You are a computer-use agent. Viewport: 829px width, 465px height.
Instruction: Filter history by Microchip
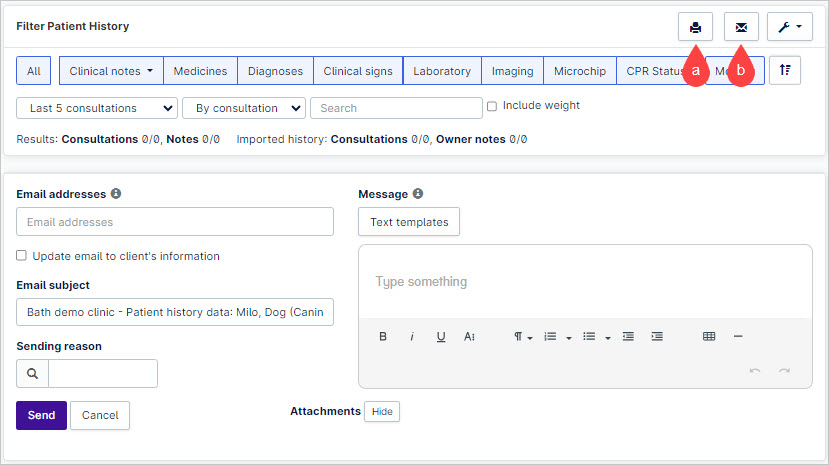580,71
